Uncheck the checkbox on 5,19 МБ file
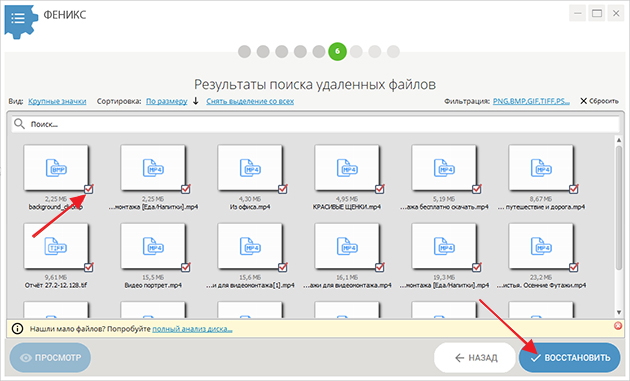This screenshot has height=381, width=630. click(477, 189)
